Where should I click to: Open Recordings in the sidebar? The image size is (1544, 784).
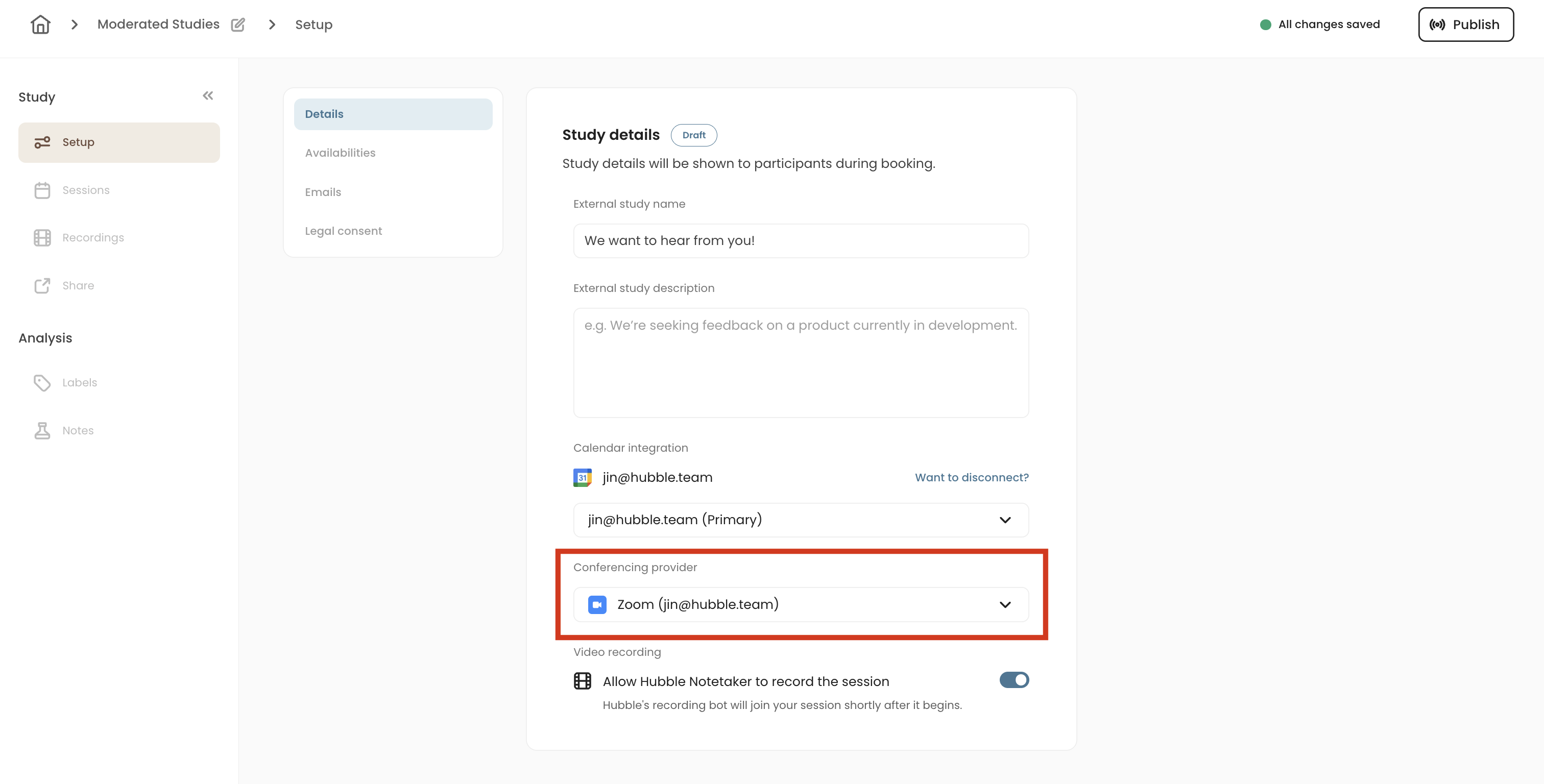tap(118, 238)
